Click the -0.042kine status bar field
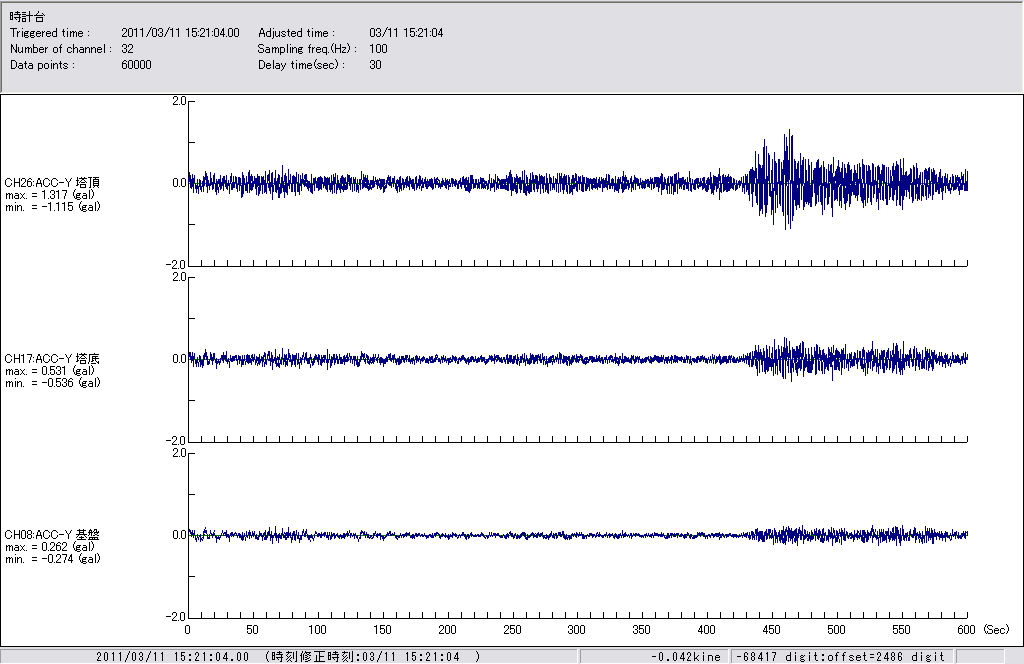The width and height of the screenshot is (1024, 664). pyautogui.click(x=684, y=656)
